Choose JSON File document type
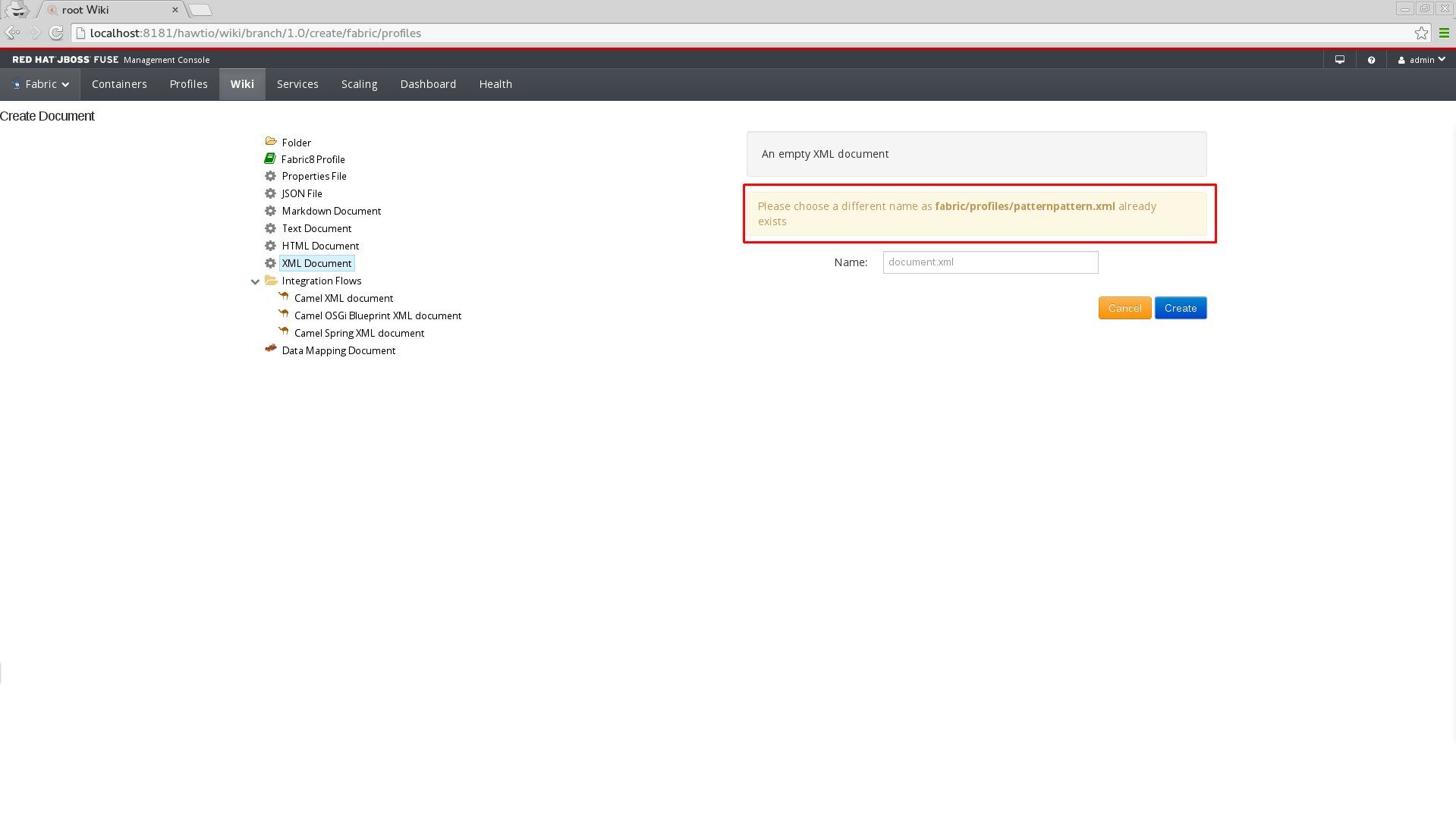Screen dimensions: 1456x819 tap(302, 193)
